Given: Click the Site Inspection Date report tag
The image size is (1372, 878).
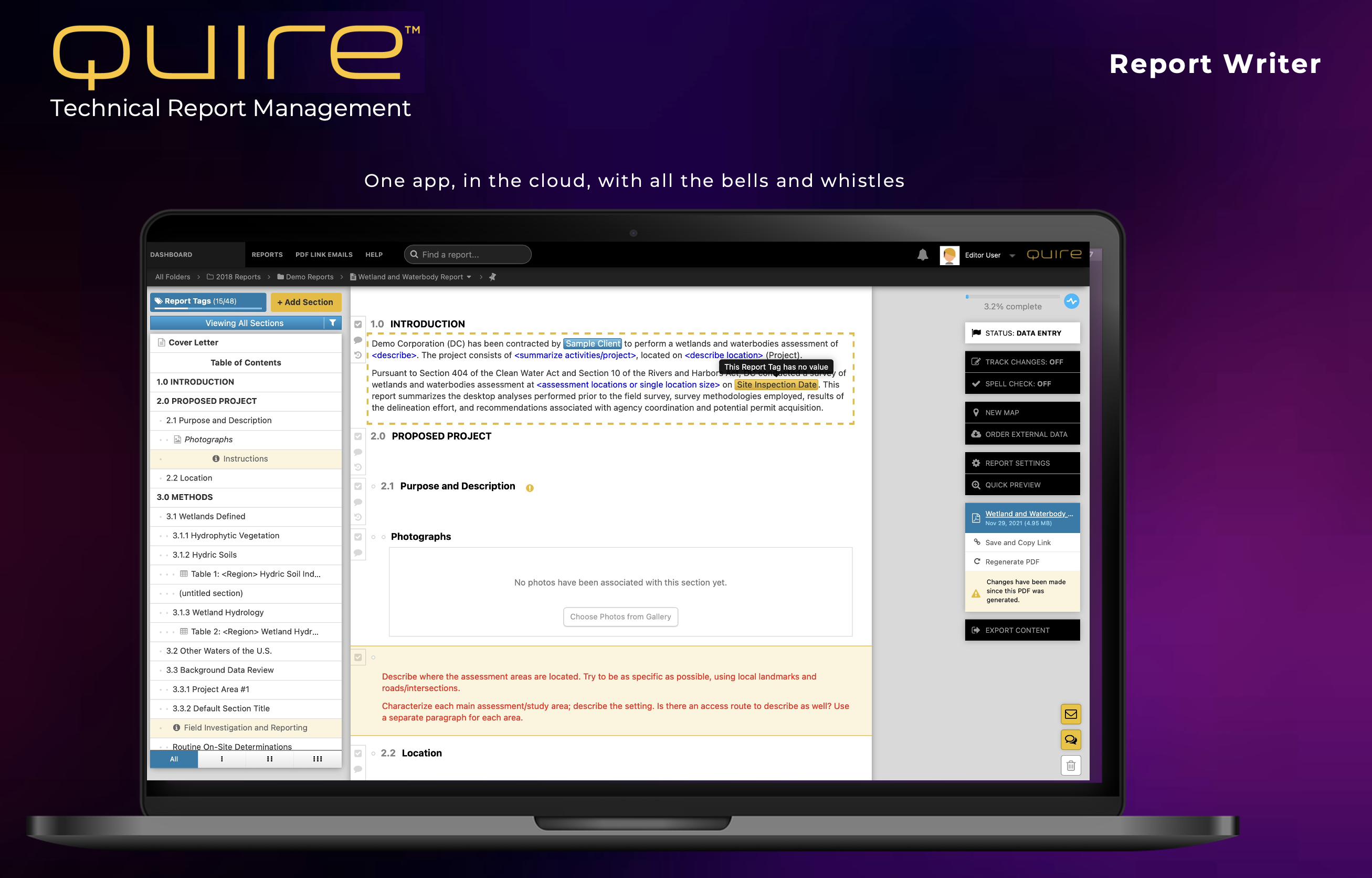Looking at the screenshot, I should click(776, 385).
